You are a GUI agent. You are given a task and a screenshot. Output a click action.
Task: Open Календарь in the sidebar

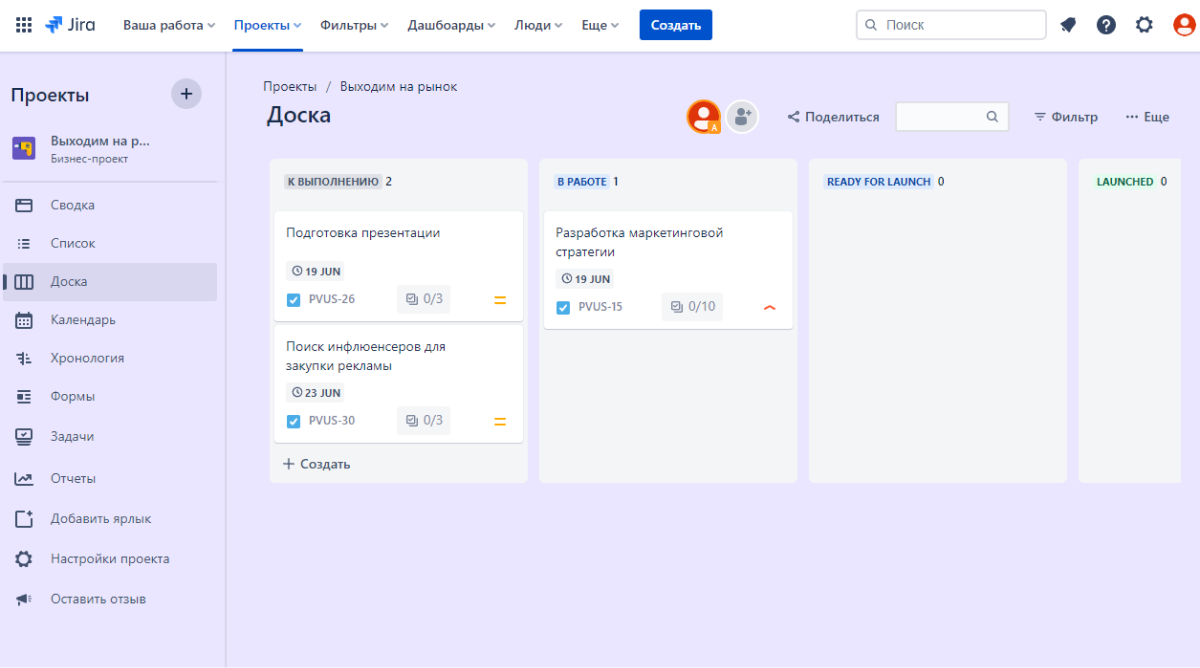pyautogui.click(x=83, y=320)
